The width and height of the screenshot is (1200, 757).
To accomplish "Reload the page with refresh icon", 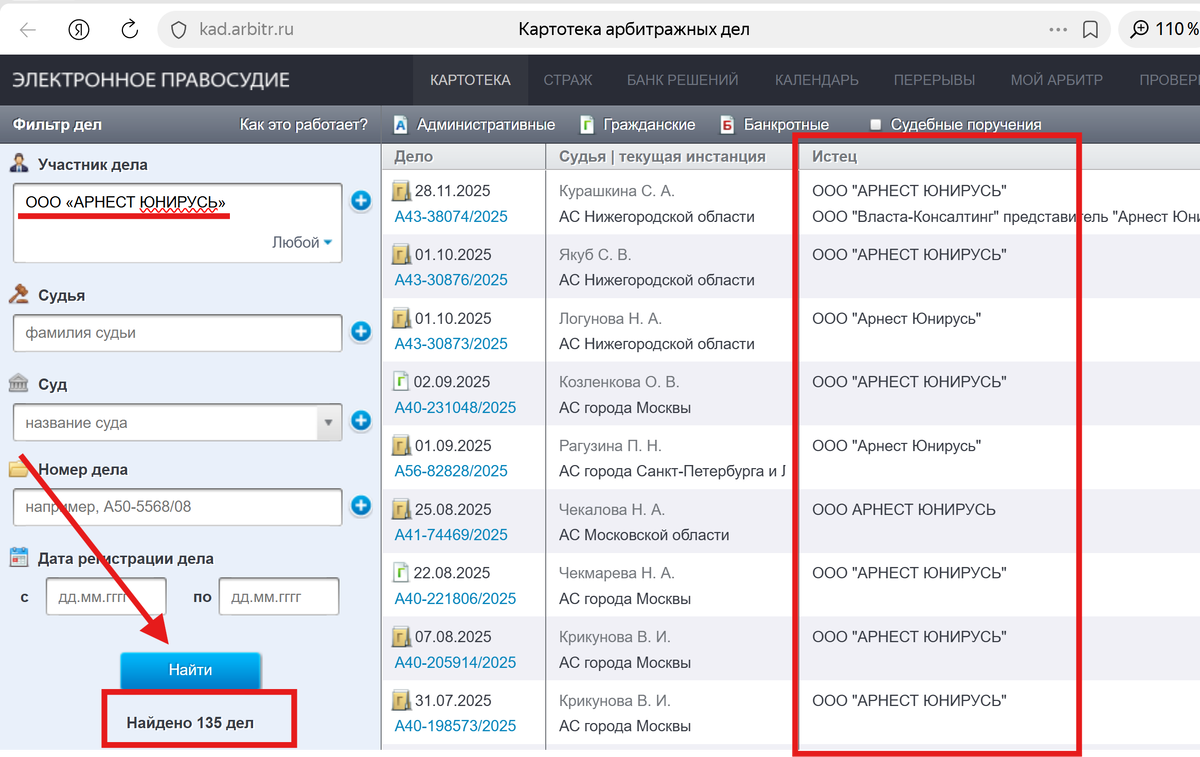I will click(x=129, y=29).
